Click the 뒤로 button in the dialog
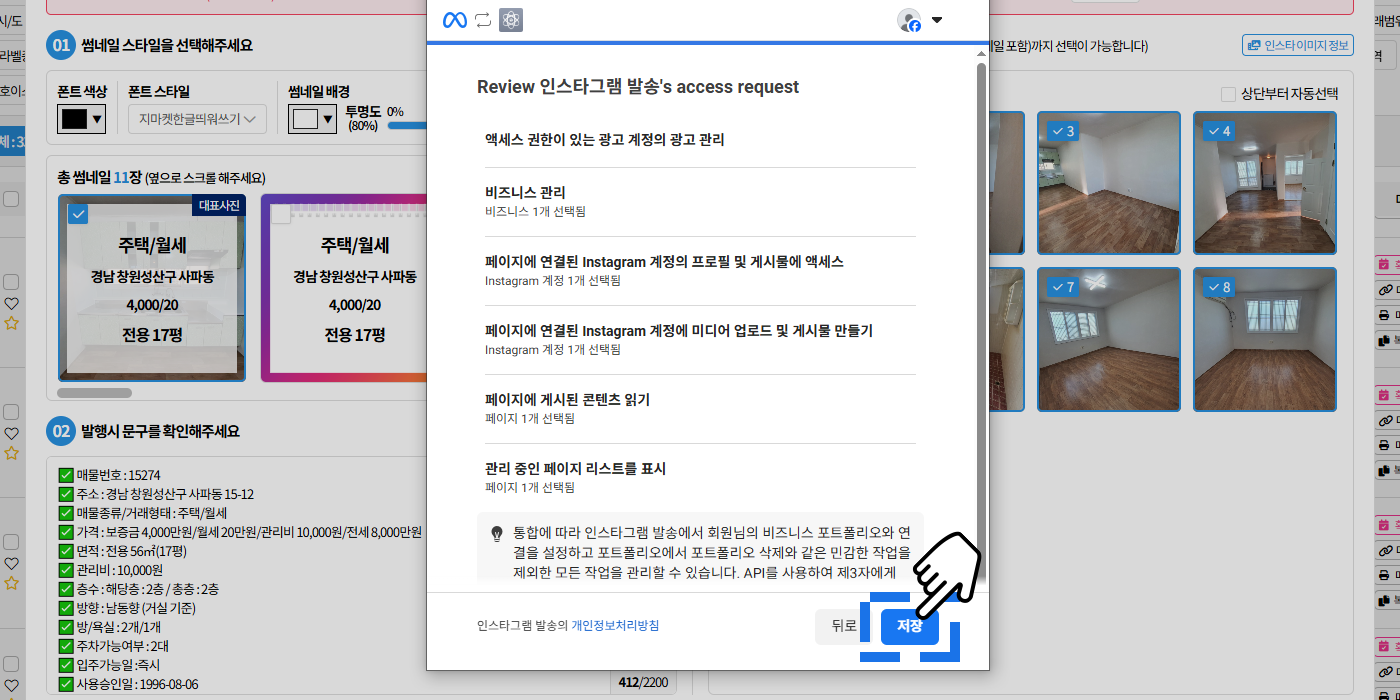The image size is (1400, 700). tap(843, 626)
